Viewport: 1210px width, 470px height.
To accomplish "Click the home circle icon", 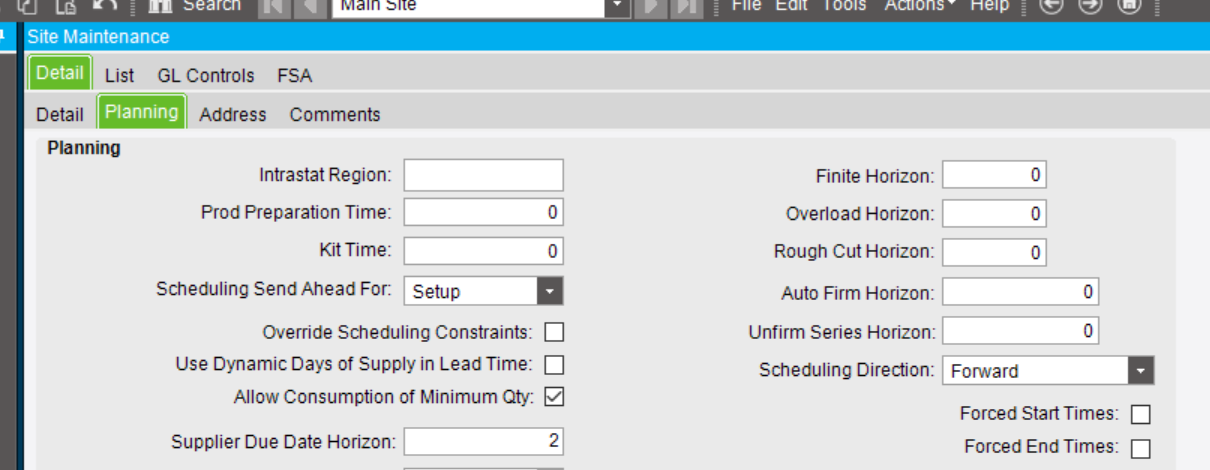I will tap(1129, 5).
